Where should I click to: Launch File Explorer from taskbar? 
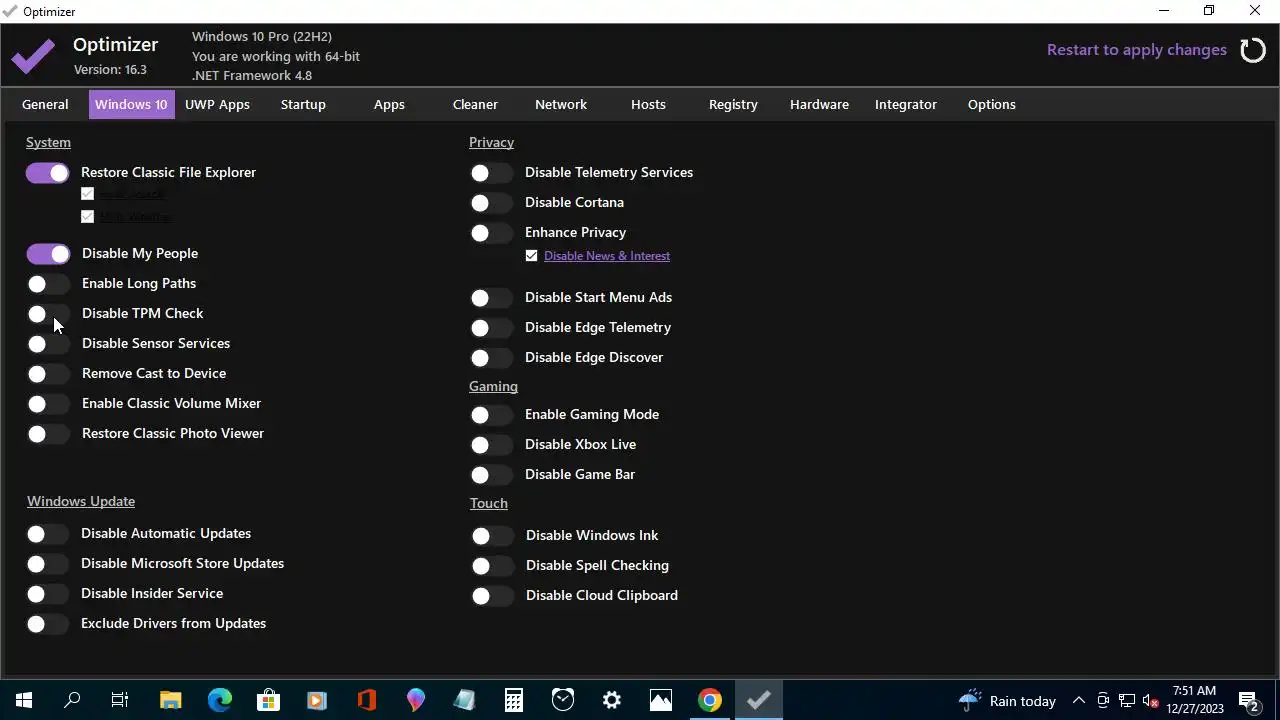coord(171,700)
